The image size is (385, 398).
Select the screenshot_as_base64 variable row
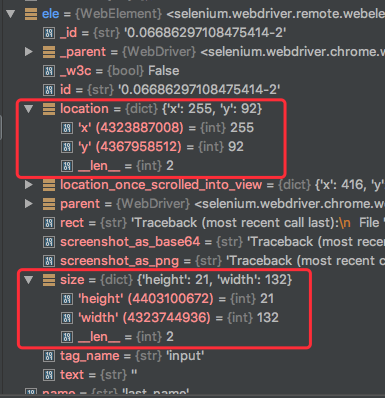point(214,242)
